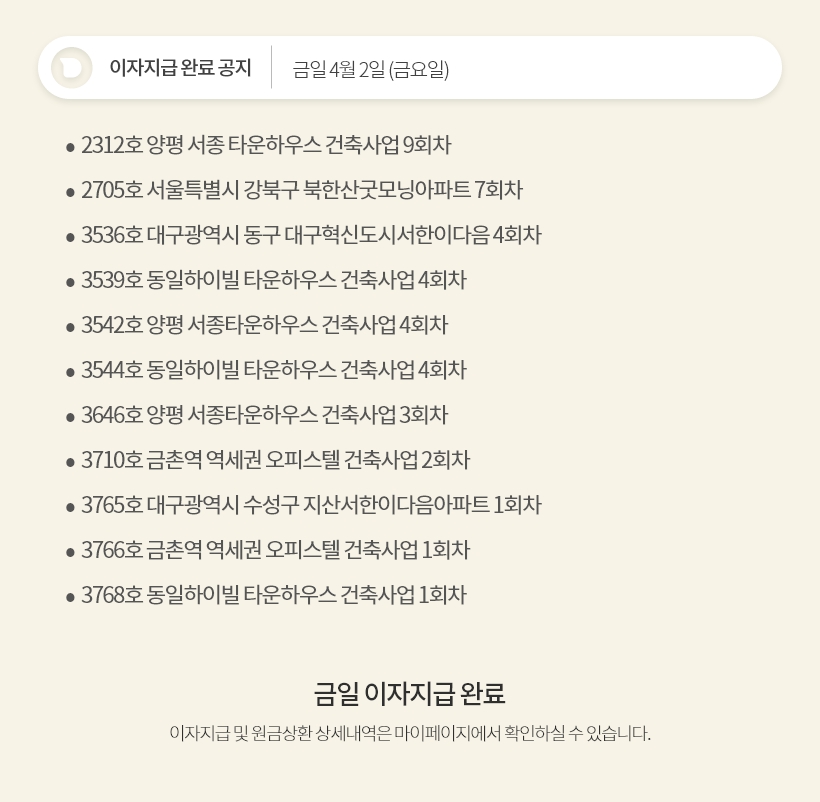820x802 pixels.
Task: Click the date '금일 4월 2일 (금요일)'
Action: (x=371, y=69)
